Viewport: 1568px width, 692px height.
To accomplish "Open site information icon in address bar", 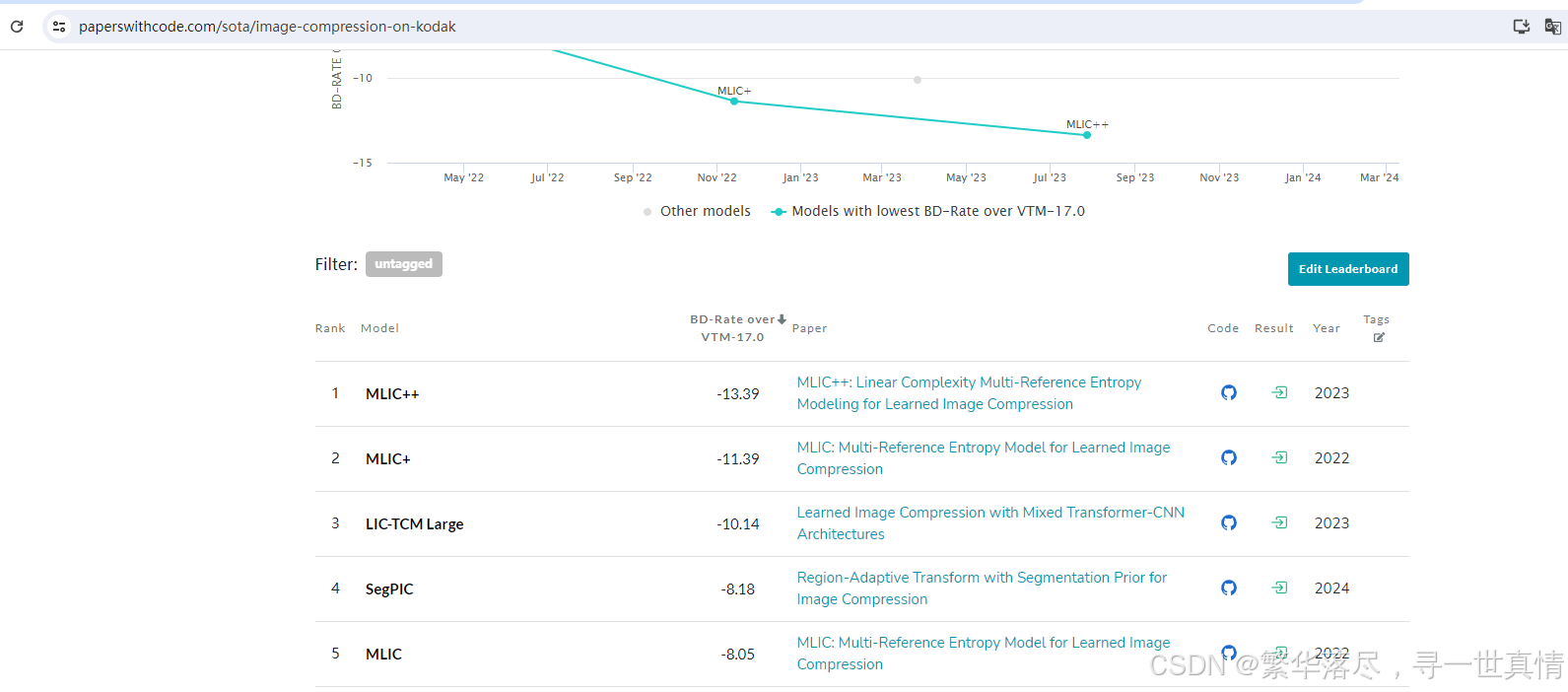I will point(59,27).
